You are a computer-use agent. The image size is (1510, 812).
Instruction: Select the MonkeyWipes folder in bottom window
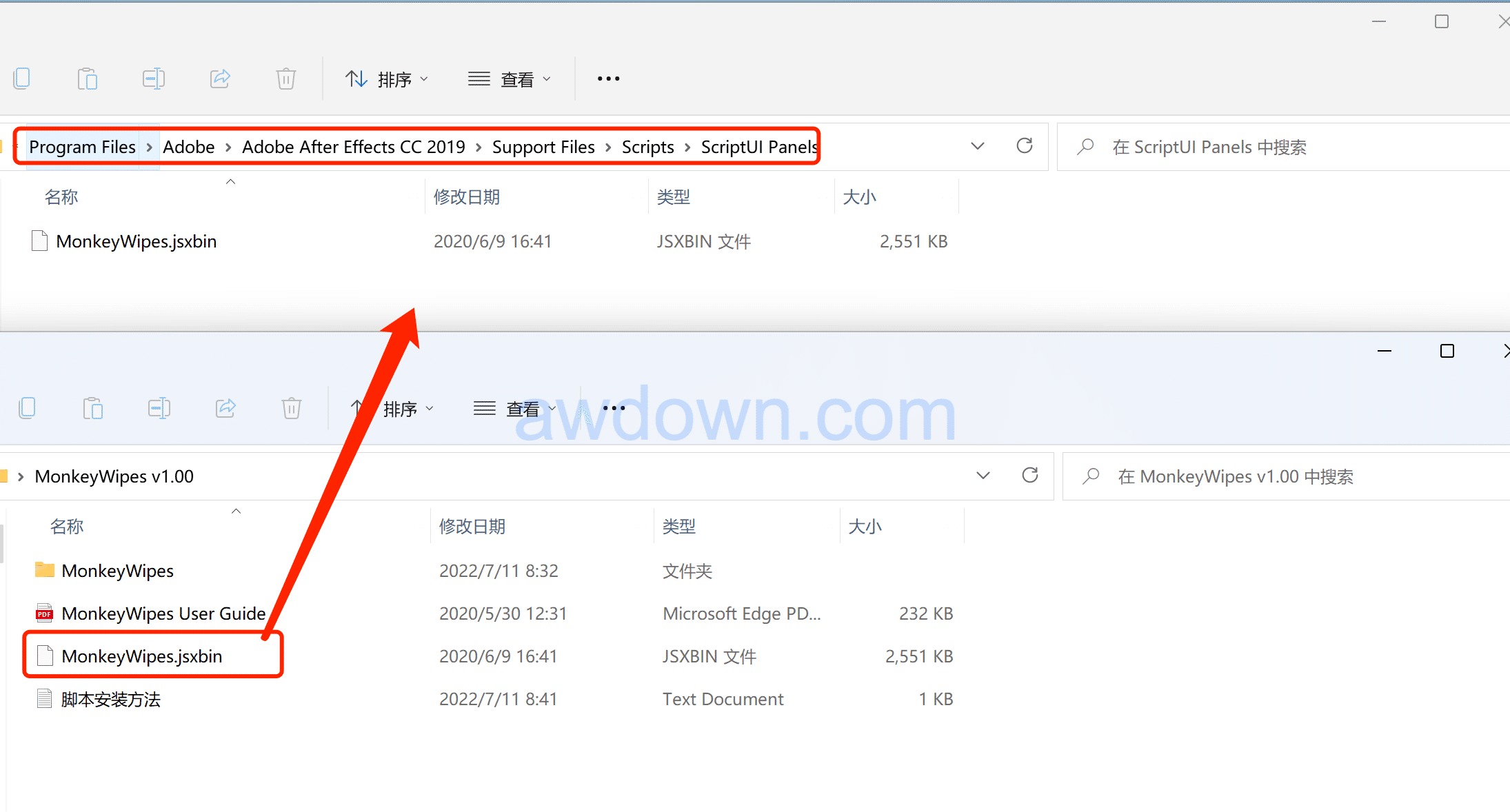tap(117, 571)
